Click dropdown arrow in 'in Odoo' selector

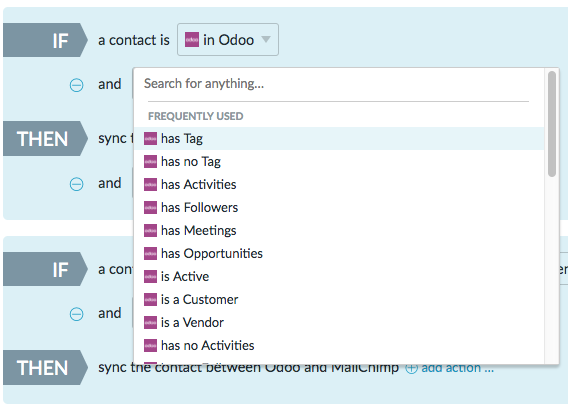(266, 39)
